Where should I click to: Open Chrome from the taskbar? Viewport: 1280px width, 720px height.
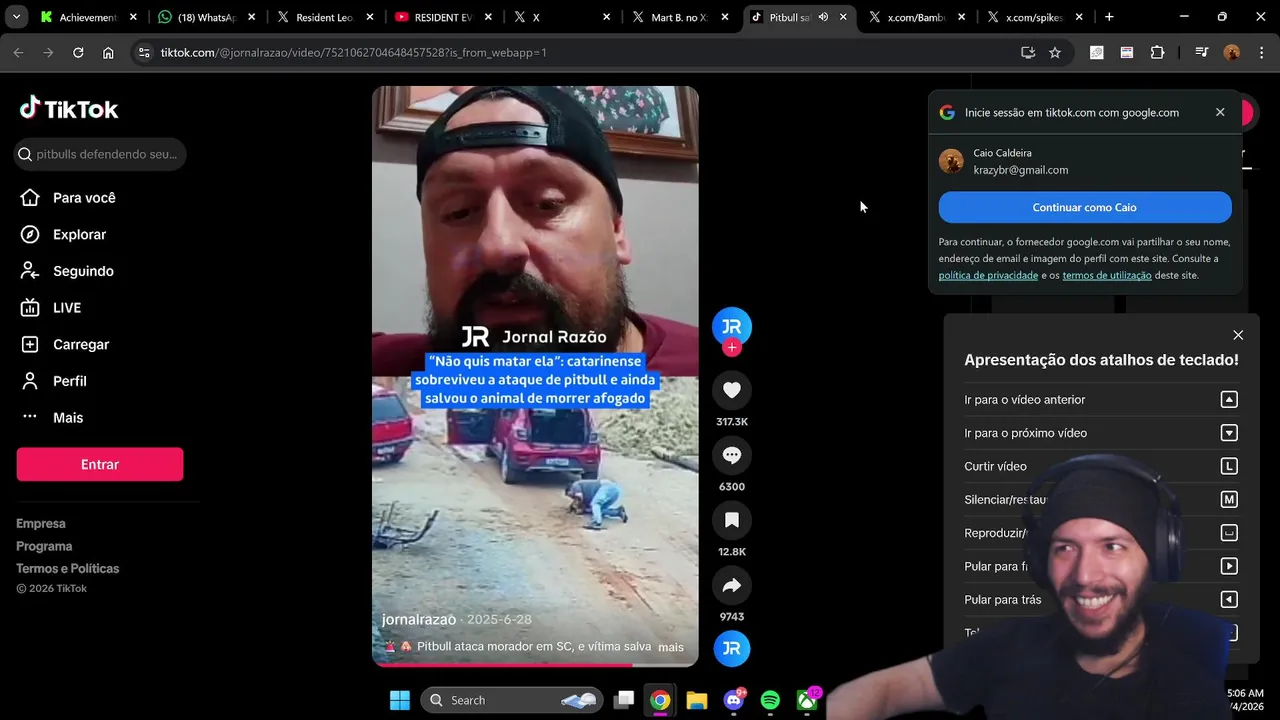pyautogui.click(x=660, y=700)
